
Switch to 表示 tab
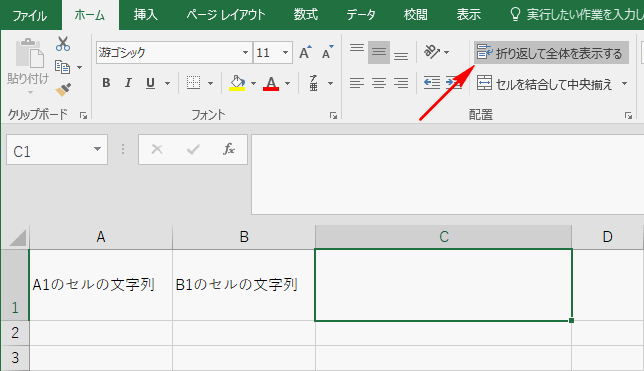pos(469,15)
